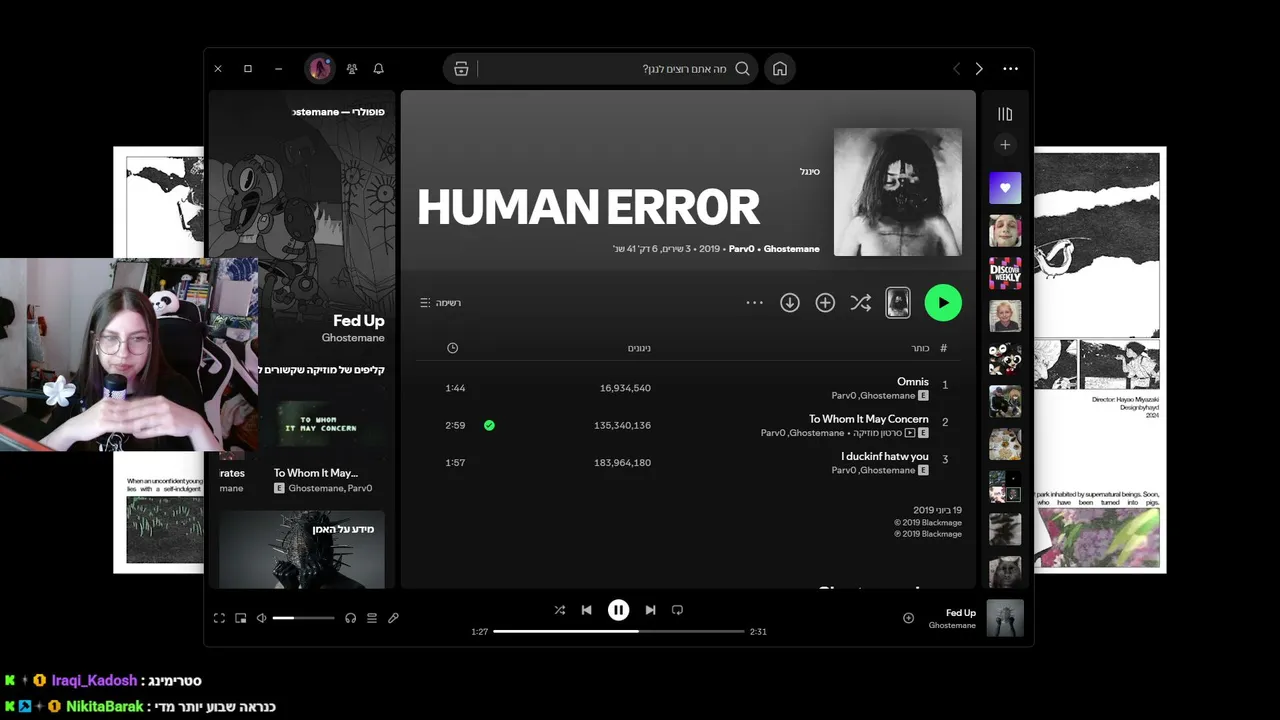Select the track I duckinf hatw you
Screen dimensions: 1280x720
click(x=885, y=456)
